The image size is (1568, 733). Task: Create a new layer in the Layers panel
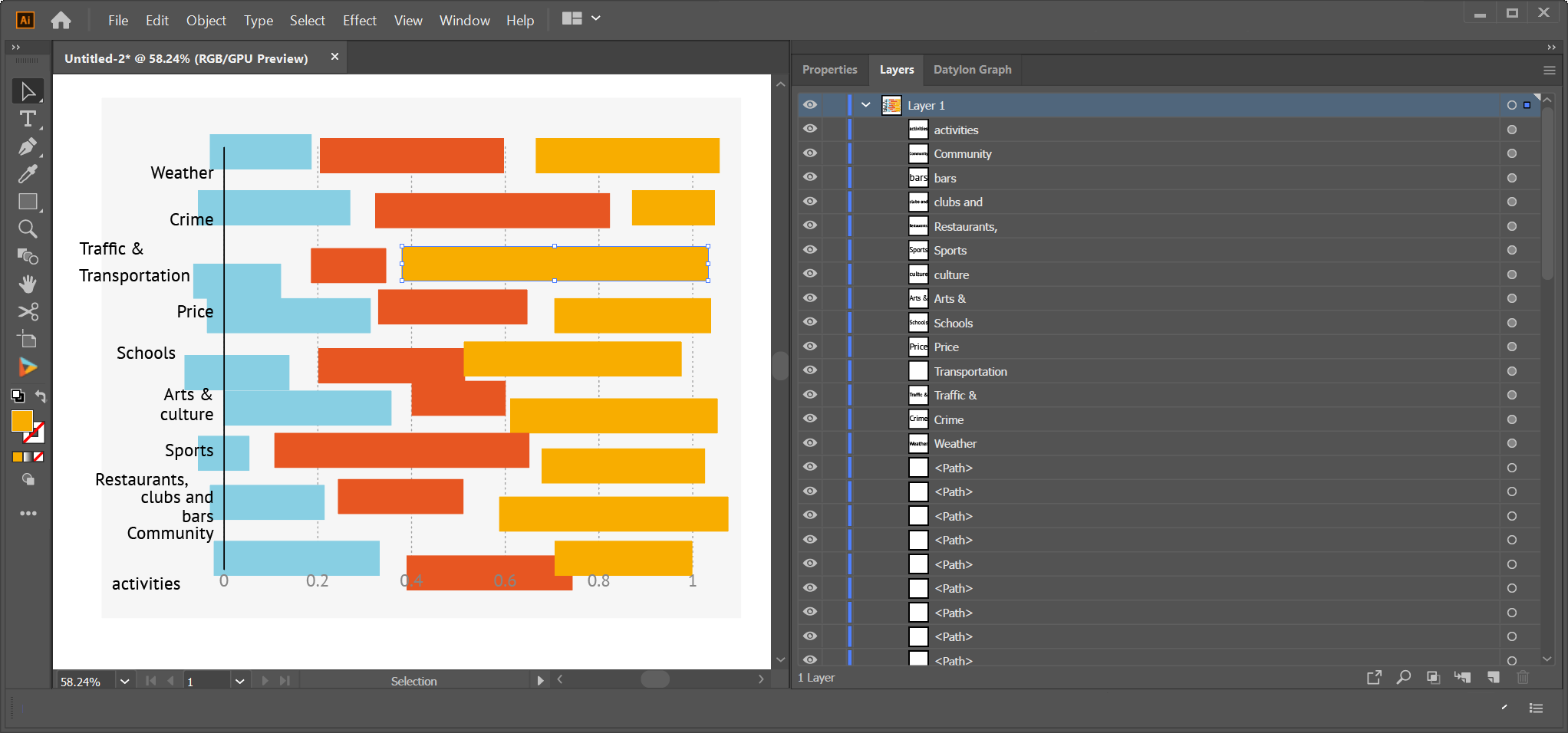[1493, 678]
